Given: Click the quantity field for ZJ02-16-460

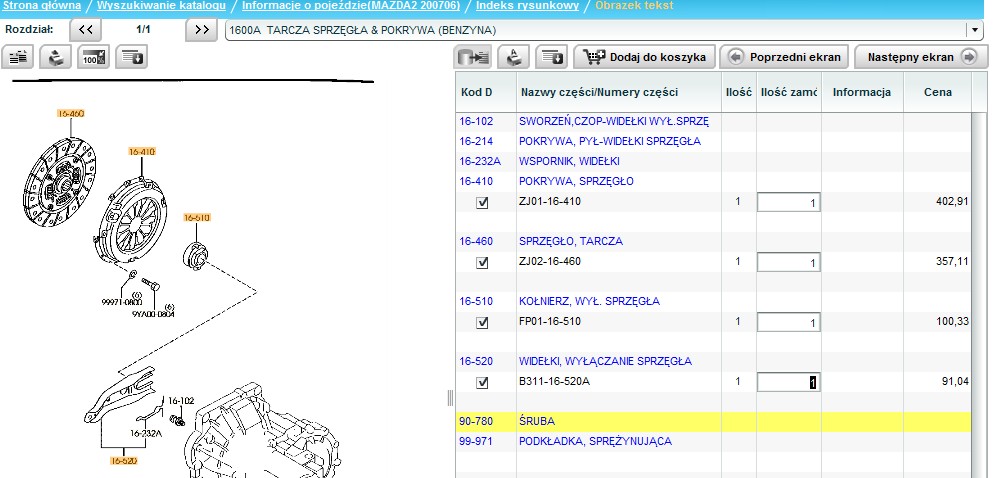Looking at the screenshot, I should click(788, 262).
